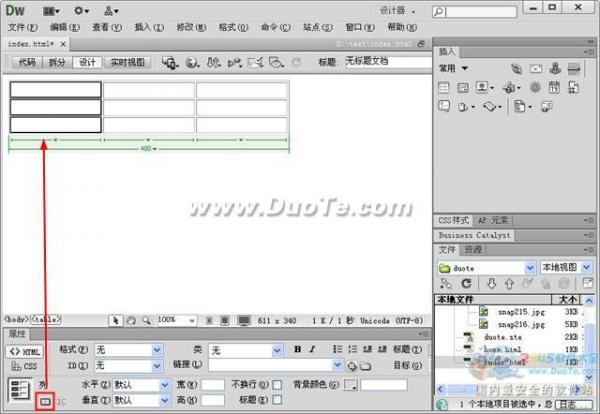Select the Zoom magnifier tool
Viewport: 600px width, 414px height.
(146, 320)
